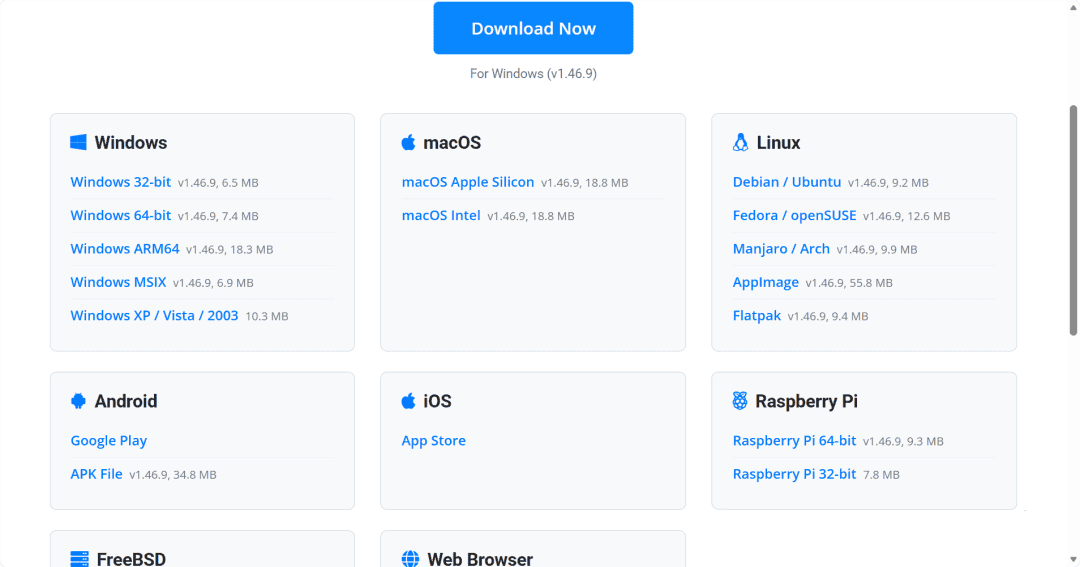
Task: Click the 'v1.46.9, 34.8 MB' size label
Action: coord(173,475)
